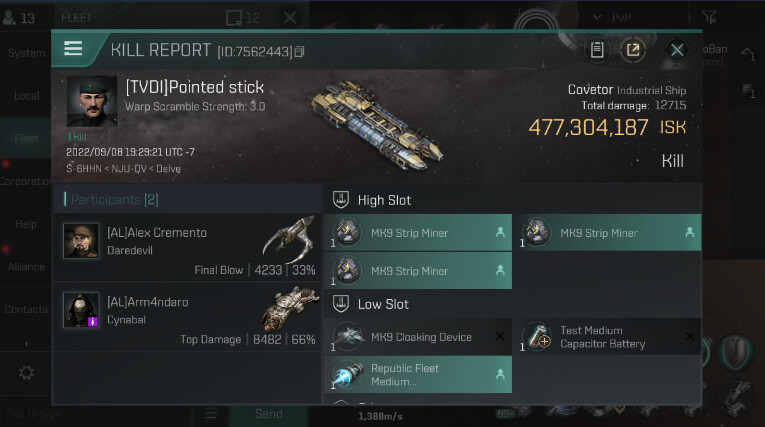The height and width of the screenshot is (427, 765).
Task: Switch to the Corporation chat tab
Action: [x=26, y=182]
